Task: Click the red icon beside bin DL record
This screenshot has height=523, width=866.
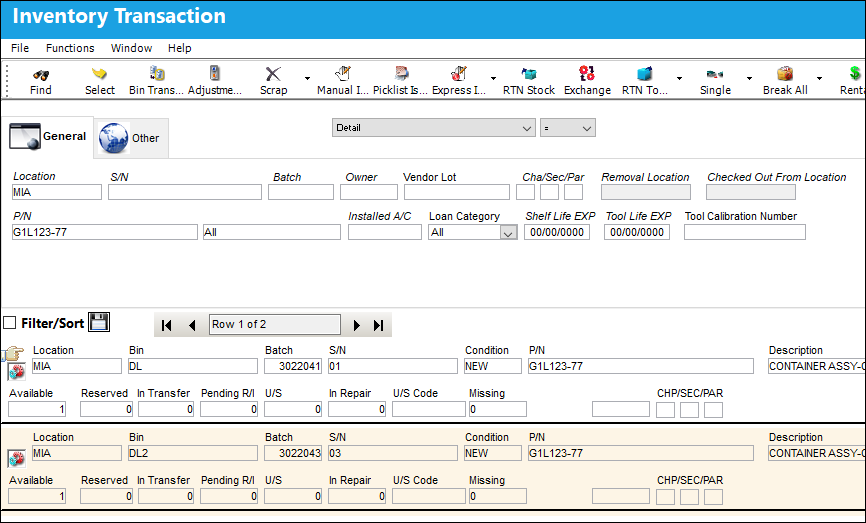Action: click(17, 371)
